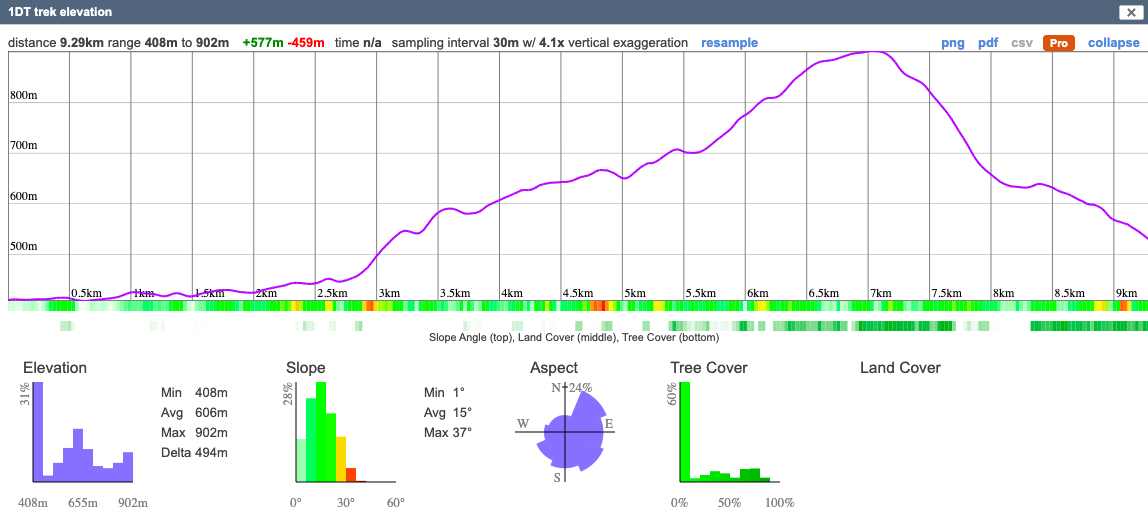Click the tallest bar in Elevation histogram
The image size is (1148, 514).
point(38,432)
